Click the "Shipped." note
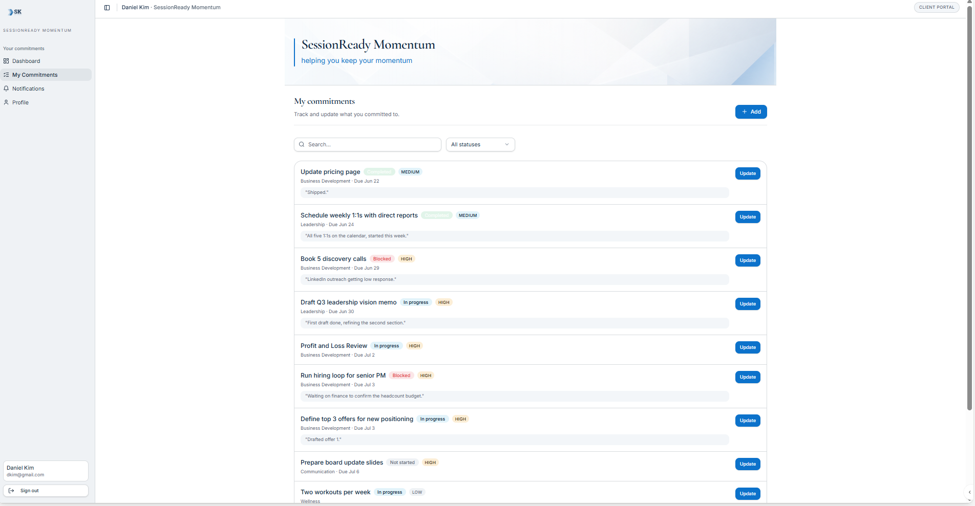This screenshot has width=975, height=506. (x=514, y=193)
